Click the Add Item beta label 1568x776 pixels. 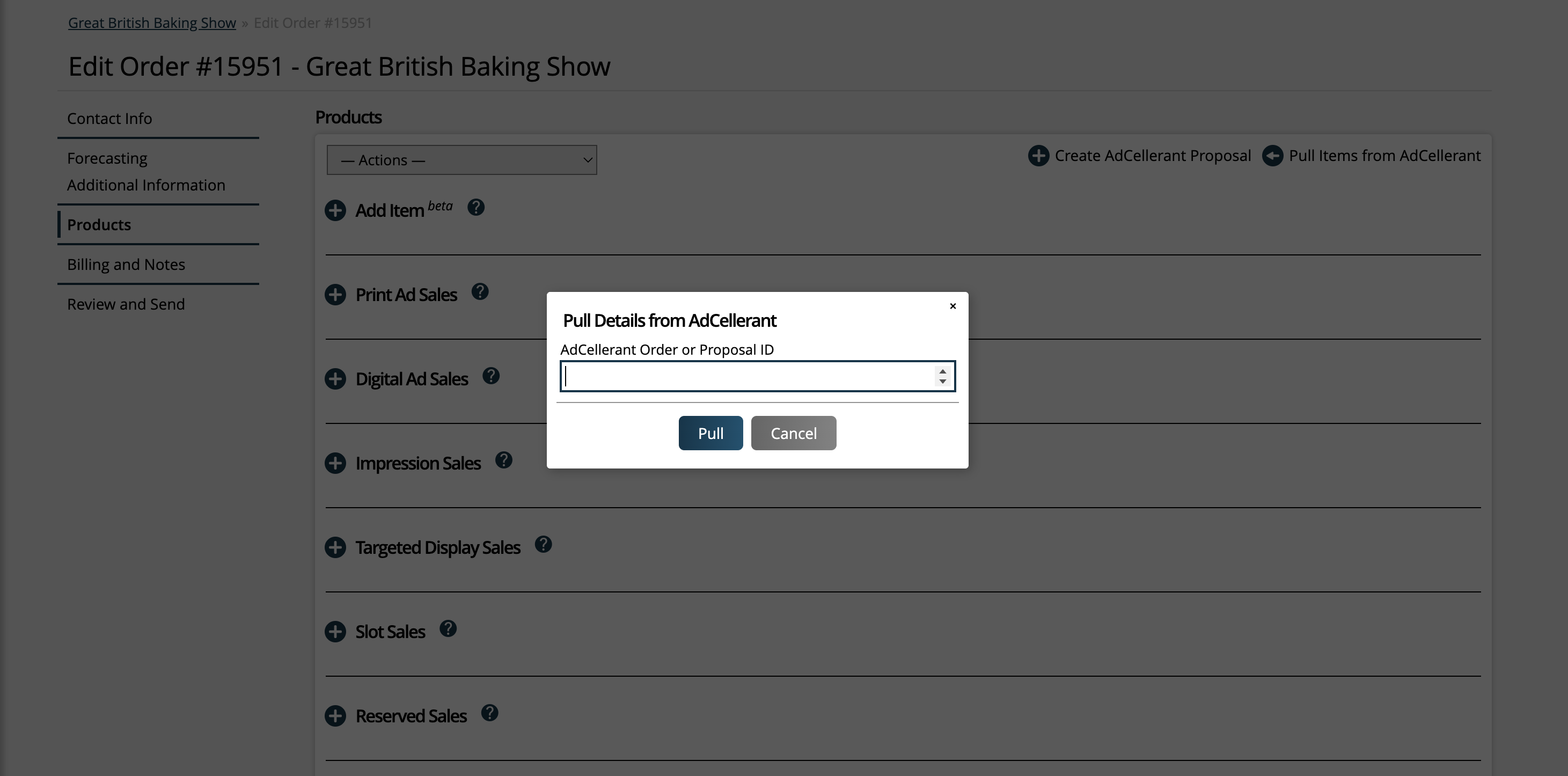point(404,209)
